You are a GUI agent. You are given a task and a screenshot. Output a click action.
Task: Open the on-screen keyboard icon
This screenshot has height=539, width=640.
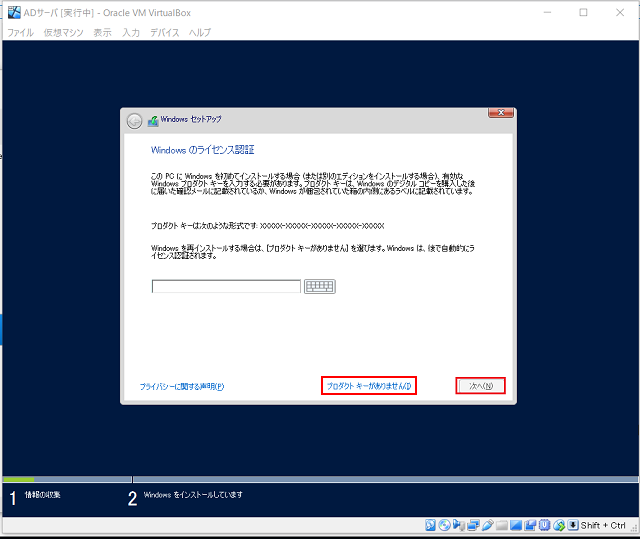pyautogui.click(x=320, y=286)
